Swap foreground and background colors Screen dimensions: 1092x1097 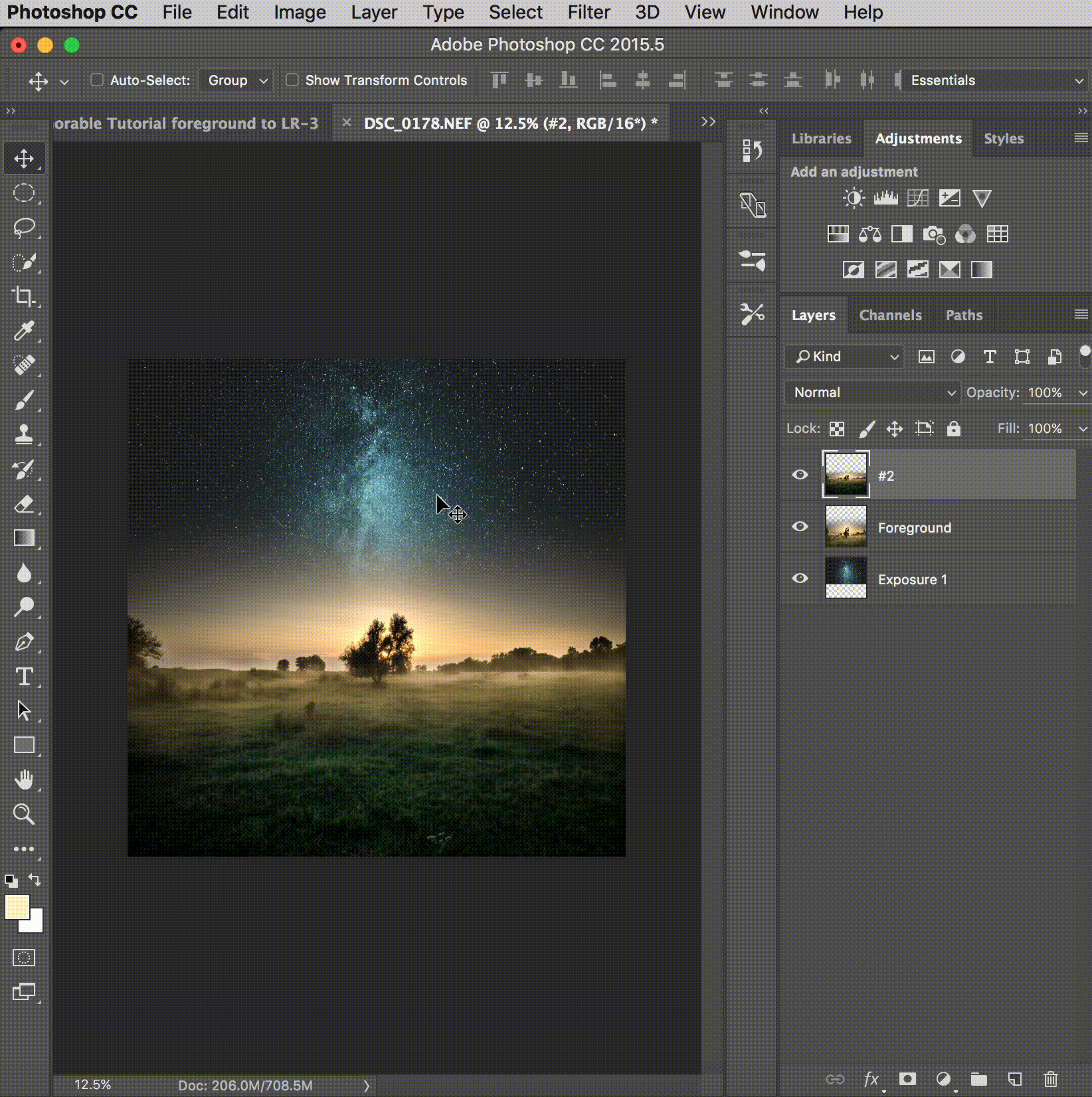click(x=35, y=880)
